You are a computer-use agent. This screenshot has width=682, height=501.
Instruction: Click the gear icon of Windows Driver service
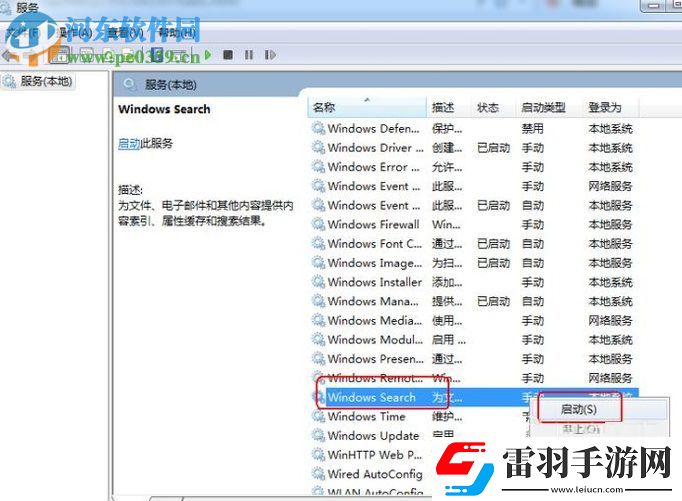[x=319, y=147]
